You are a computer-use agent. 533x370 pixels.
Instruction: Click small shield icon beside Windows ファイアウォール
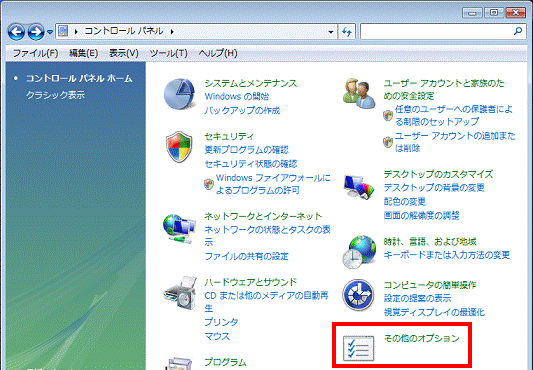click(209, 184)
